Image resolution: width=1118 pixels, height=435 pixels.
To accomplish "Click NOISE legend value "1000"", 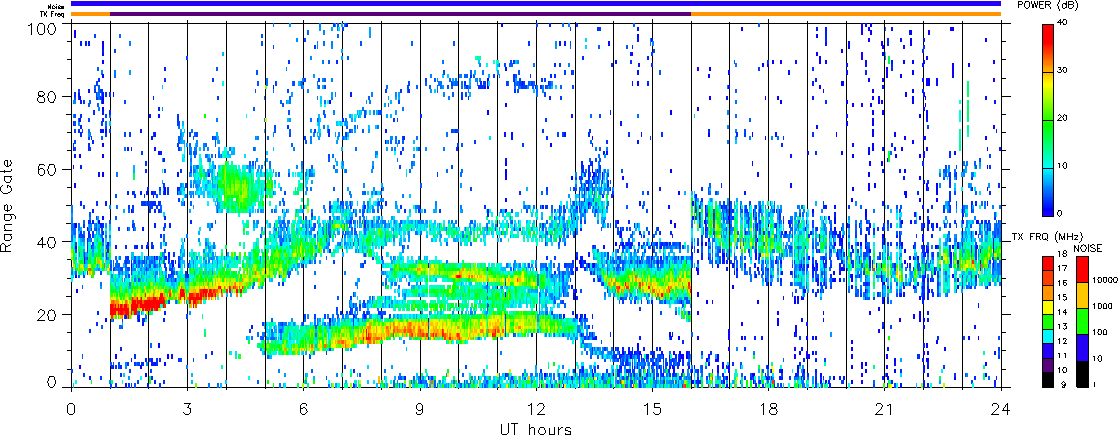I will click(1100, 307).
